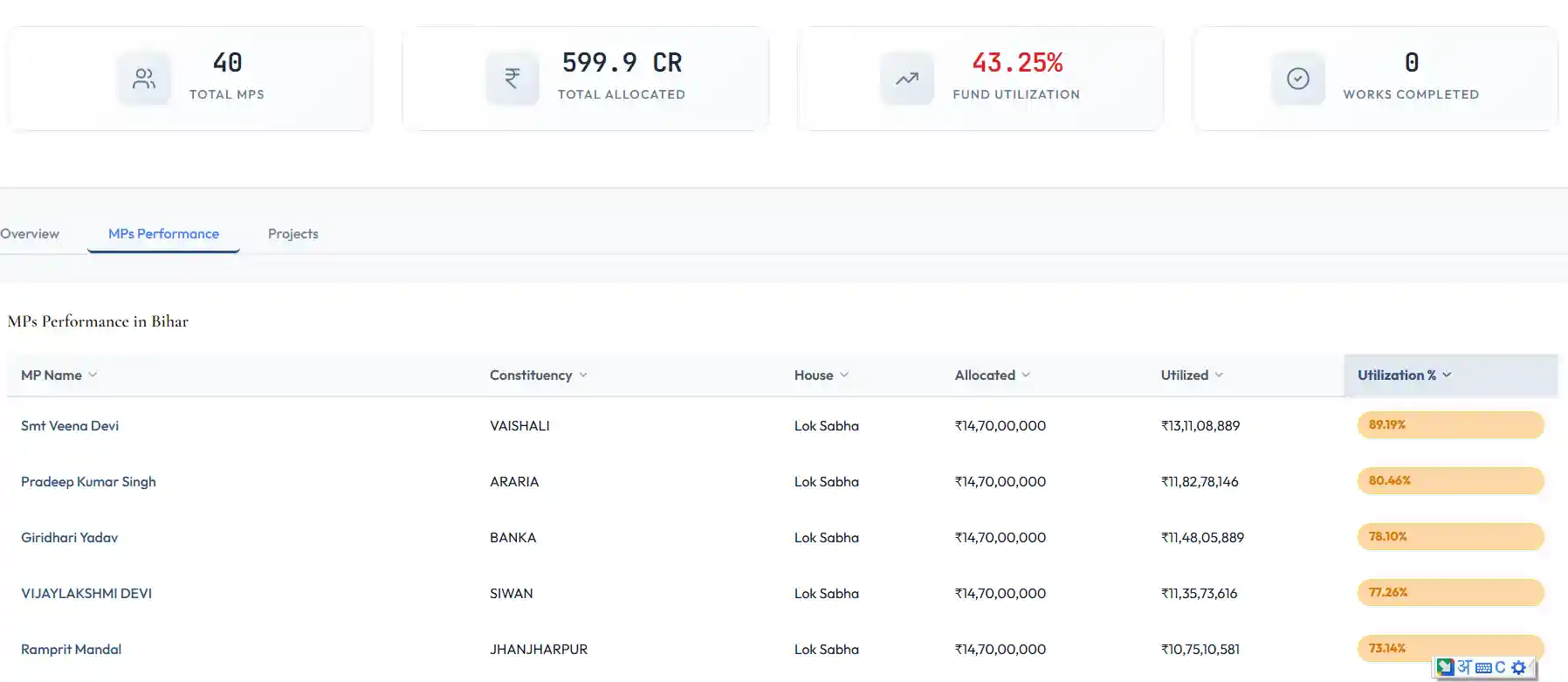Open Giridhari Yadav's MP profile

pyautogui.click(x=70, y=537)
